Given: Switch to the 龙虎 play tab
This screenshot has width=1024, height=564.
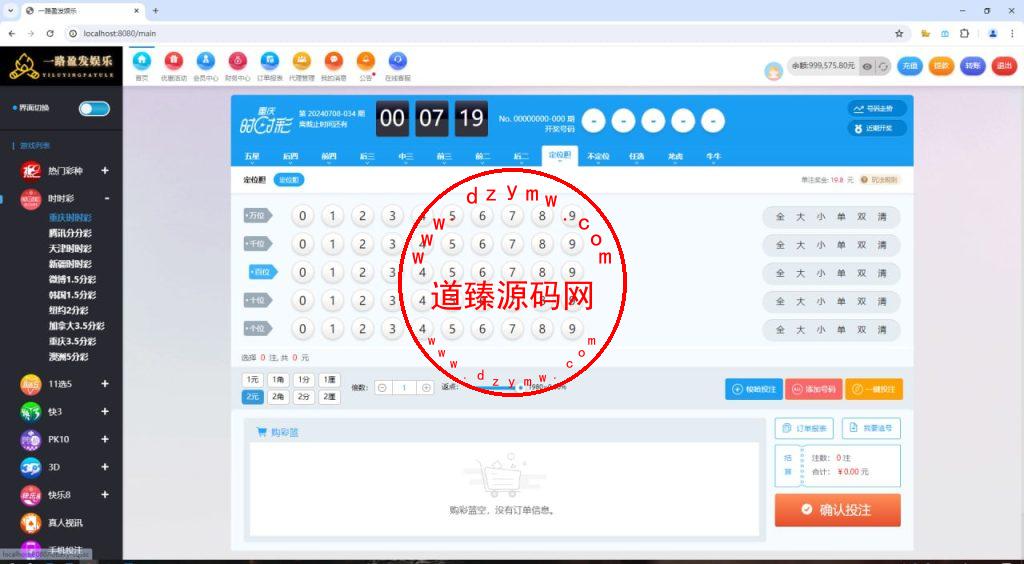Looking at the screenshot, I should 675,157.
